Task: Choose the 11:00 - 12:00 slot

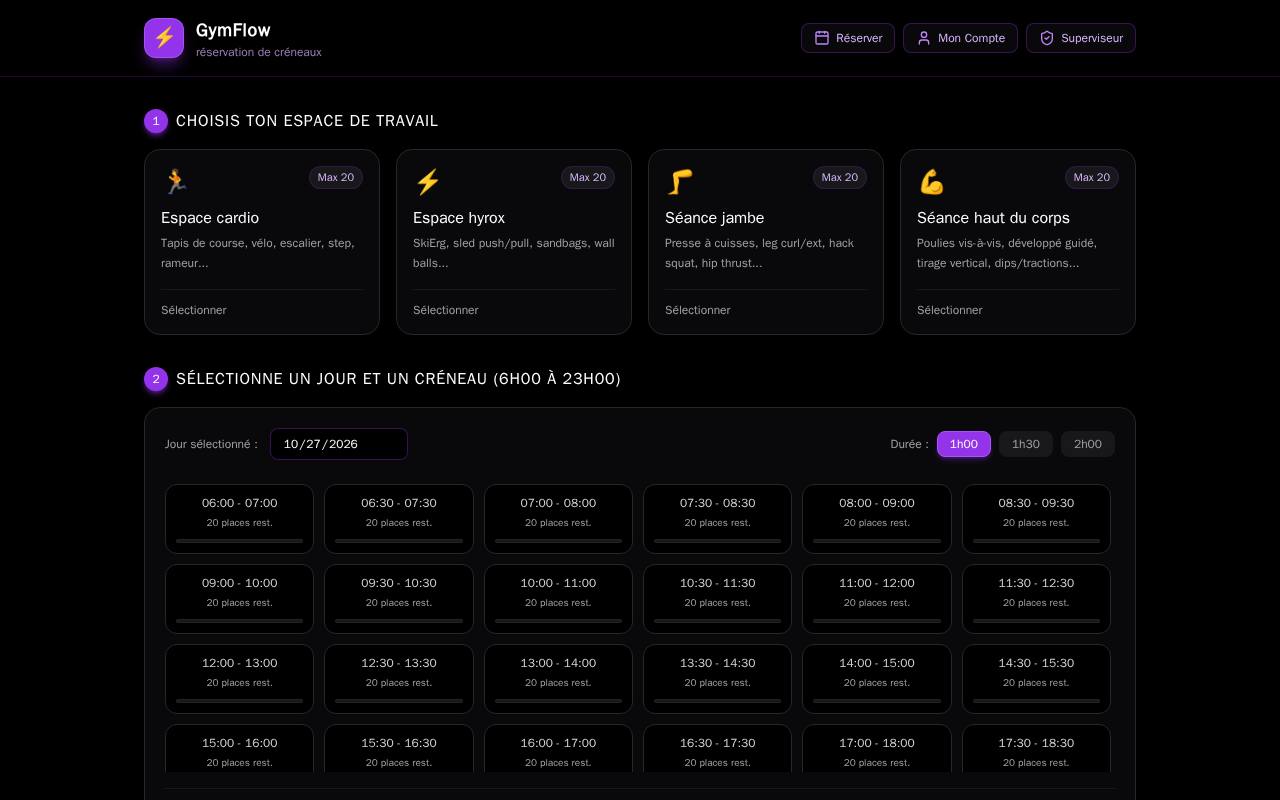Action: pyautogui.click(x=877, y=599)
